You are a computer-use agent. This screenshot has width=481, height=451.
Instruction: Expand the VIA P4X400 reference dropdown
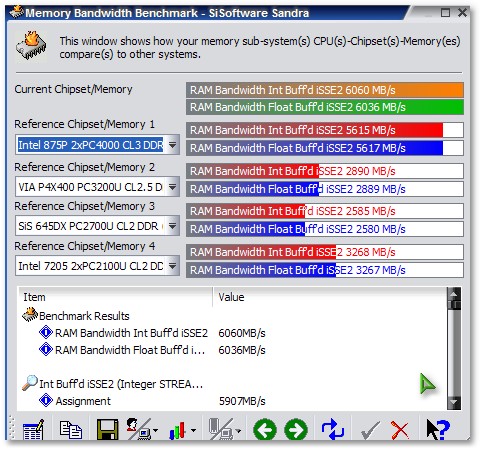(172, 187)
